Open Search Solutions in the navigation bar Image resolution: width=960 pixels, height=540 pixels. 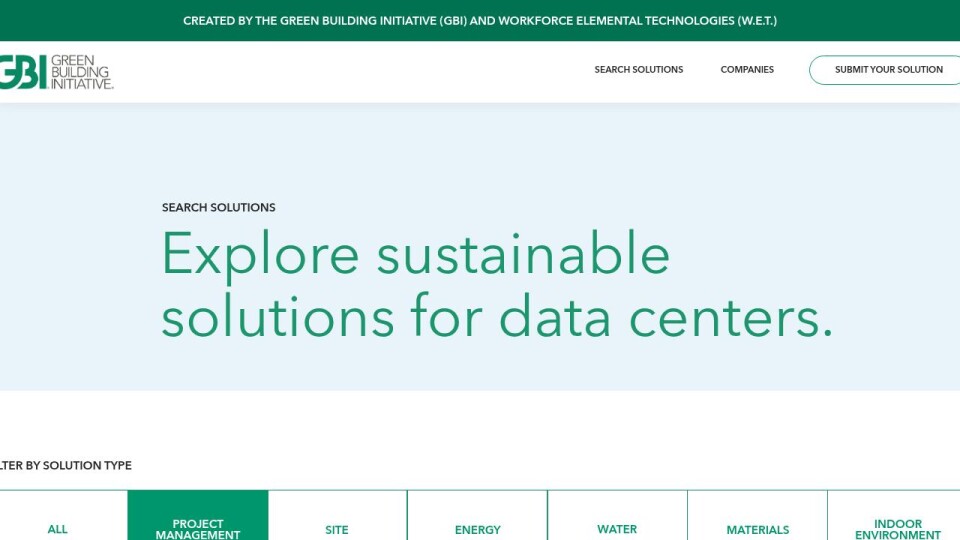click(638, 70)
